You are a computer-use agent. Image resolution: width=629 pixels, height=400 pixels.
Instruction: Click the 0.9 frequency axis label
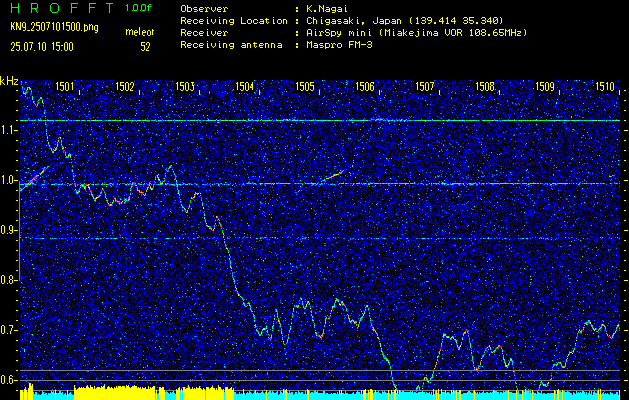tap(9, 230)
